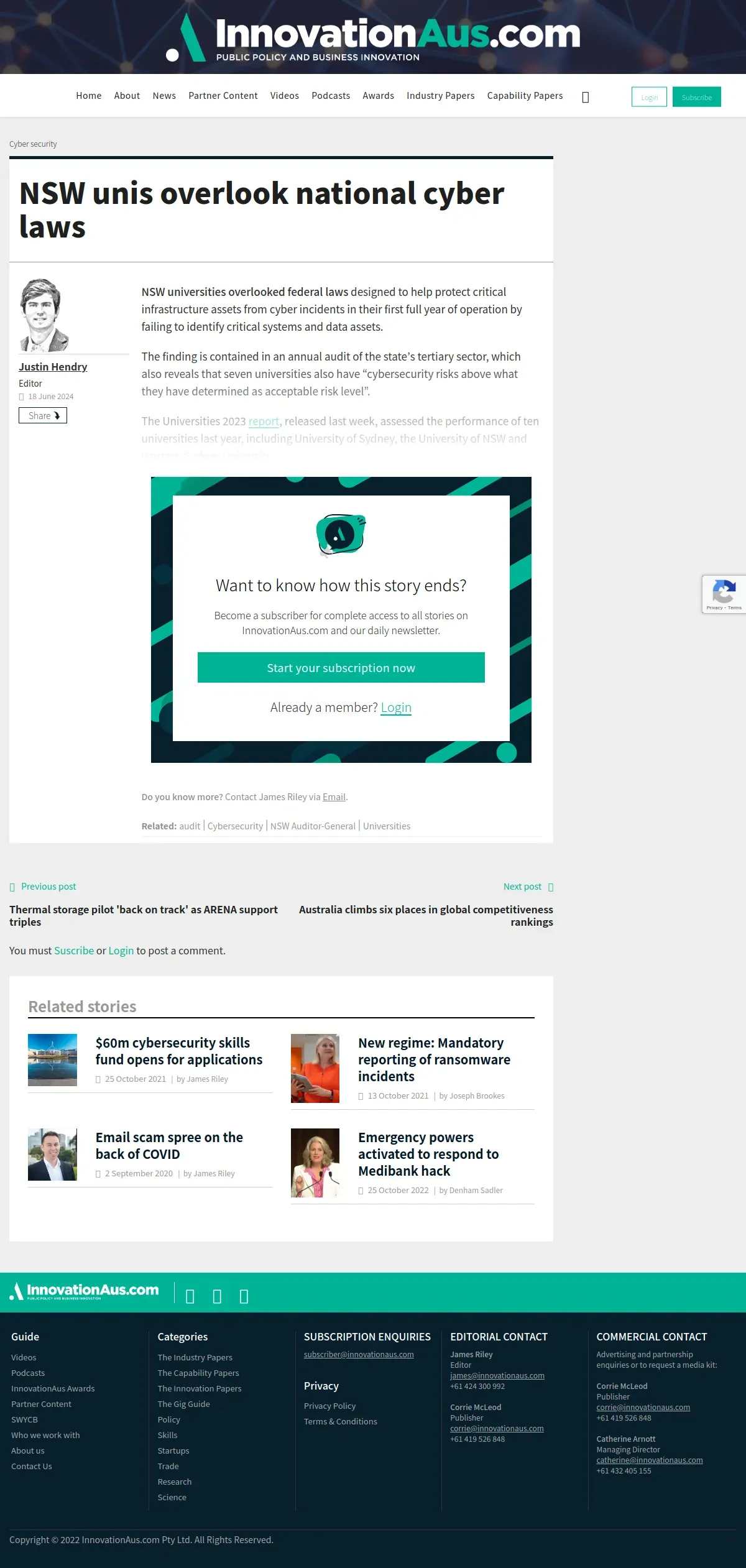Click Login link in comment notice
The width and height of the screenshot is (746, 1568).
coord(121,951)
